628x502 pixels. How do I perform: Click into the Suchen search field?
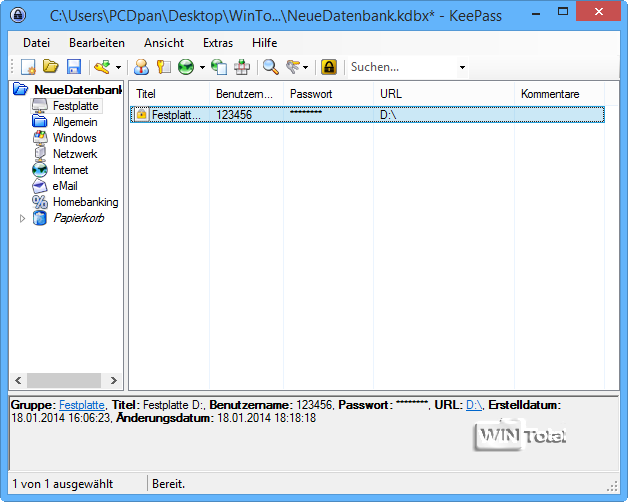pos(402,67)
